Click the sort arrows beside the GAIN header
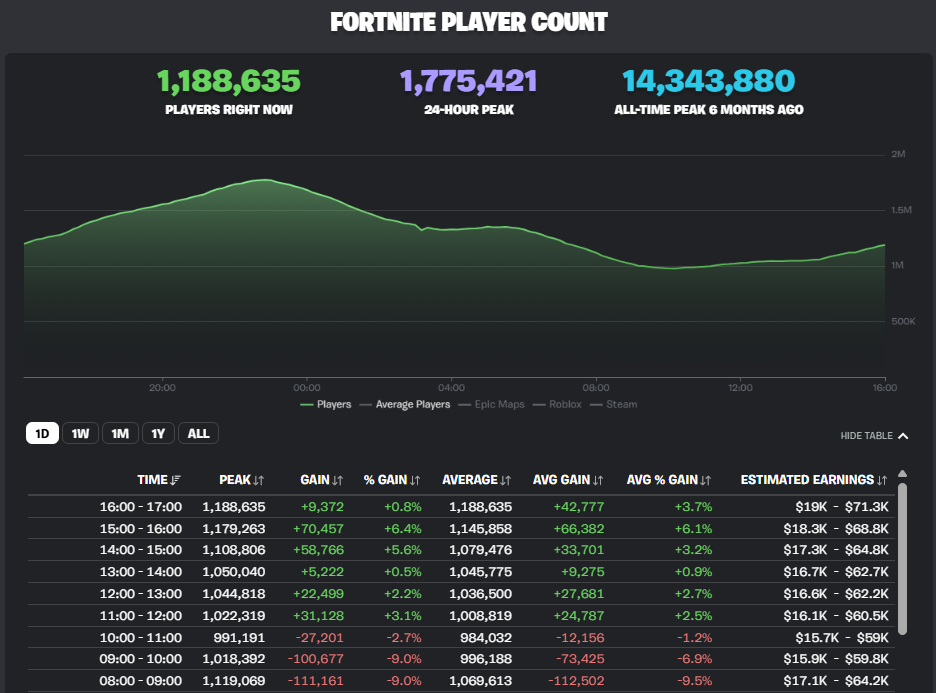936x693 pixels. pyautogui.click(x=338, y=480)
